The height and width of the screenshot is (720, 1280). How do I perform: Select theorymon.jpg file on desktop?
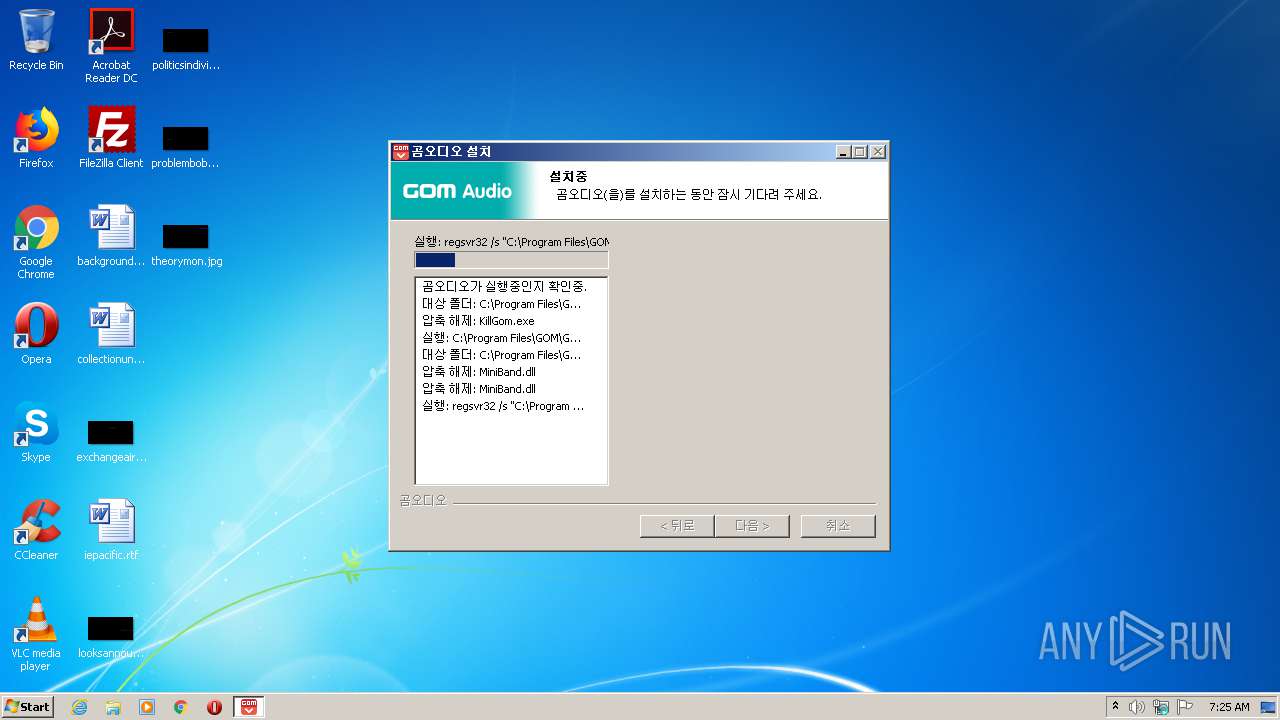pyautogui.click(x=186, y=244)
